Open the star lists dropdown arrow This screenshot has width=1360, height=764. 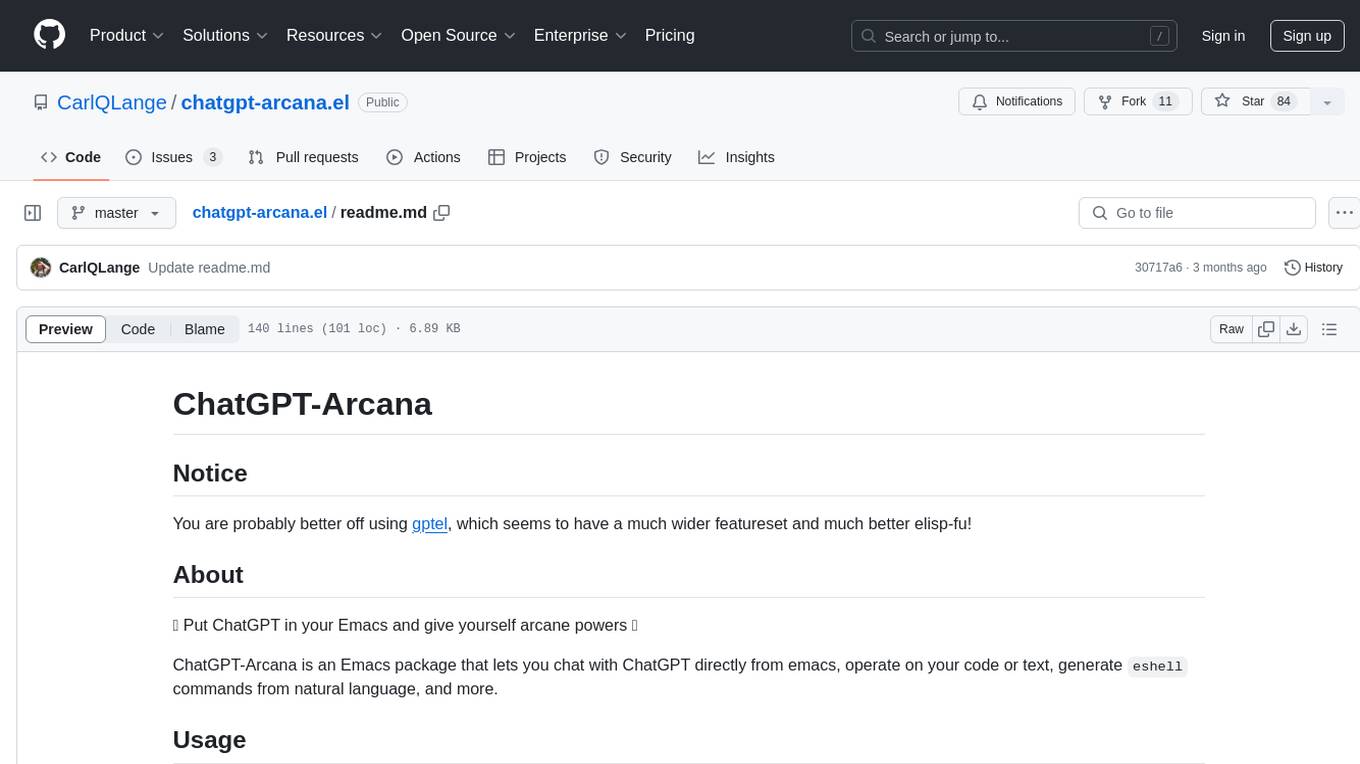(1327, 102)
